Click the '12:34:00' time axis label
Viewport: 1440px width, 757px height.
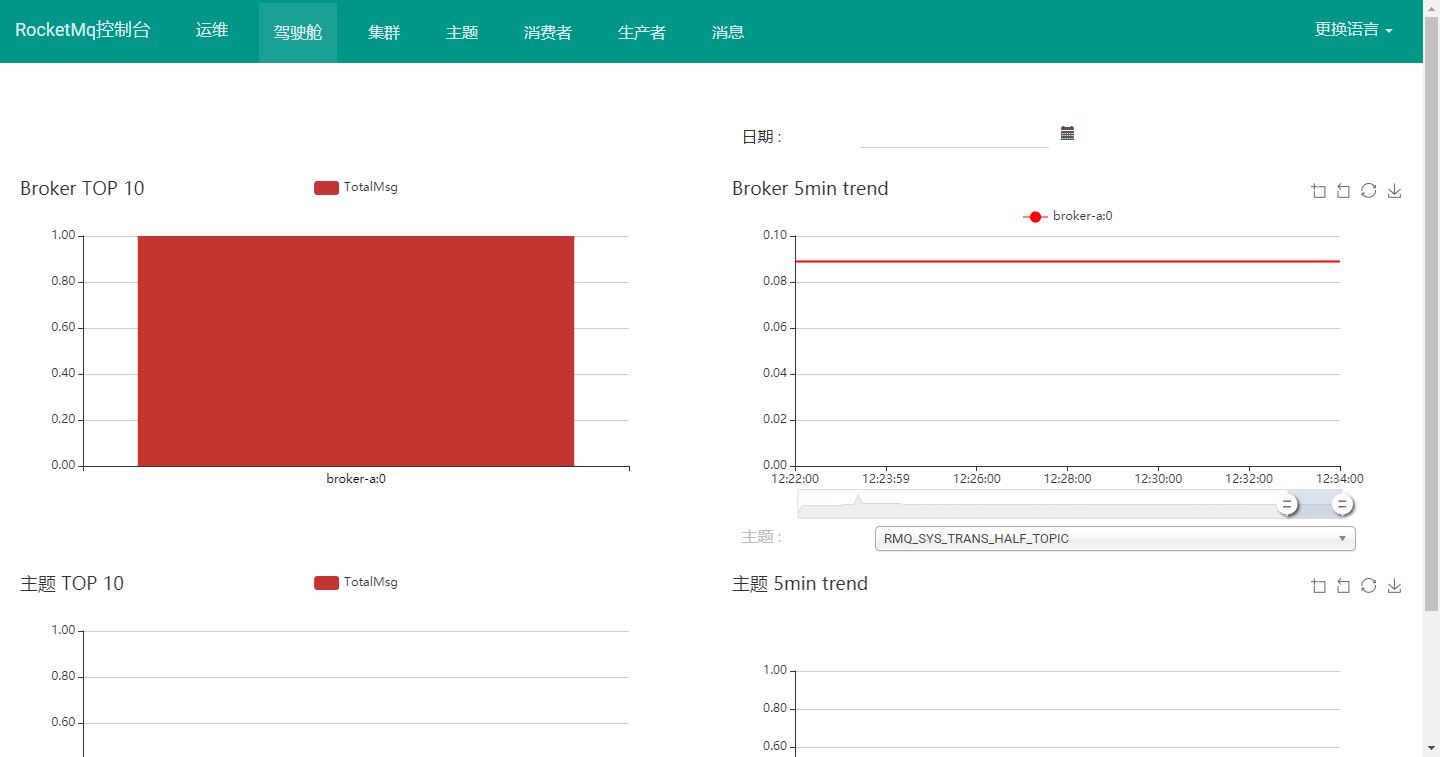[1340, 479]
